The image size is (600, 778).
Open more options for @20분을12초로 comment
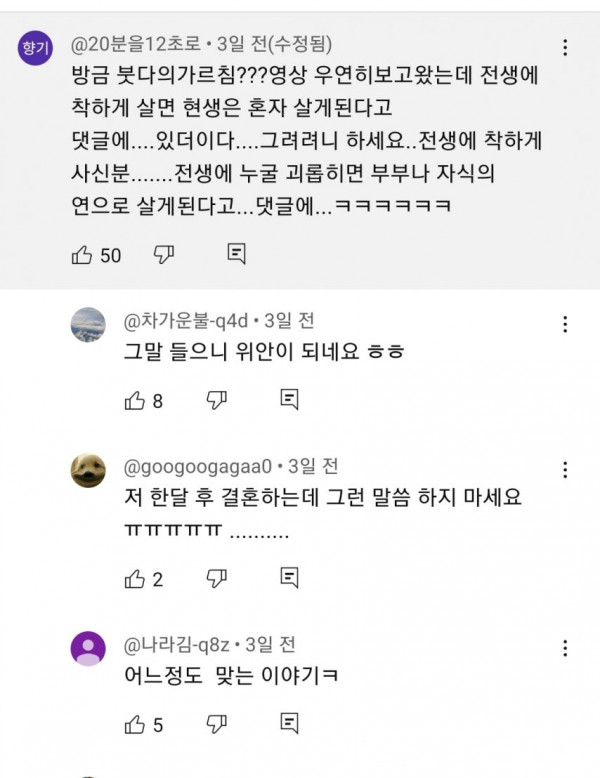click(x=566, y=48)
